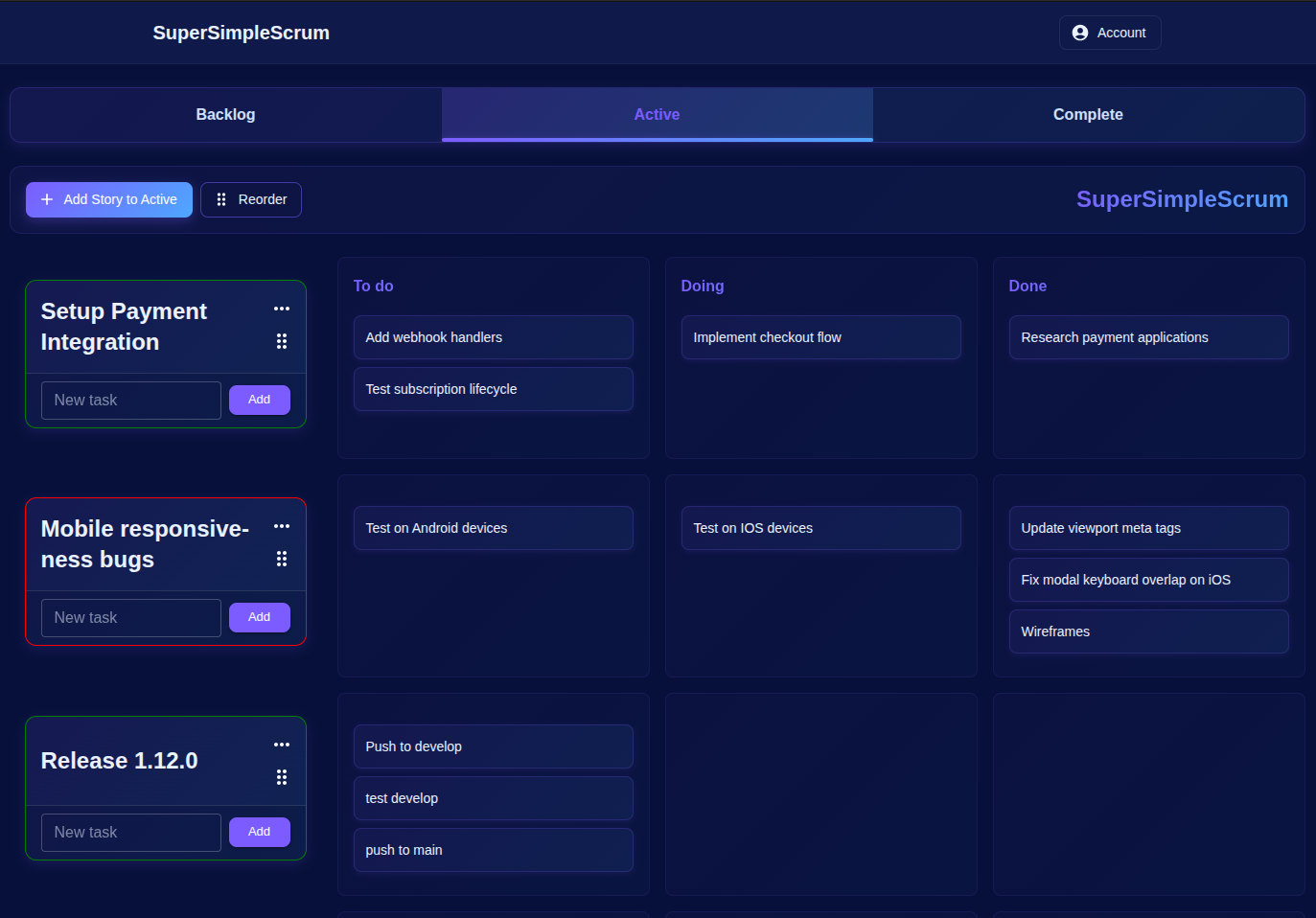Grab the drag handle on Mobile responsiveness bugs
The width and height of the screenshot is (1316, 918).
pyautogui.click(x=282, y=558)
